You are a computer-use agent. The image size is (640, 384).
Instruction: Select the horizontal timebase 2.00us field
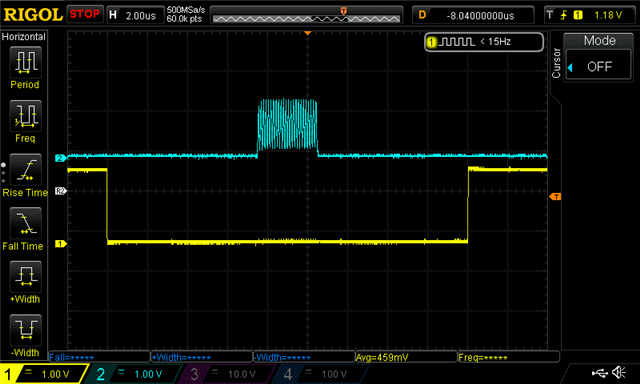[x=135, y=15]
